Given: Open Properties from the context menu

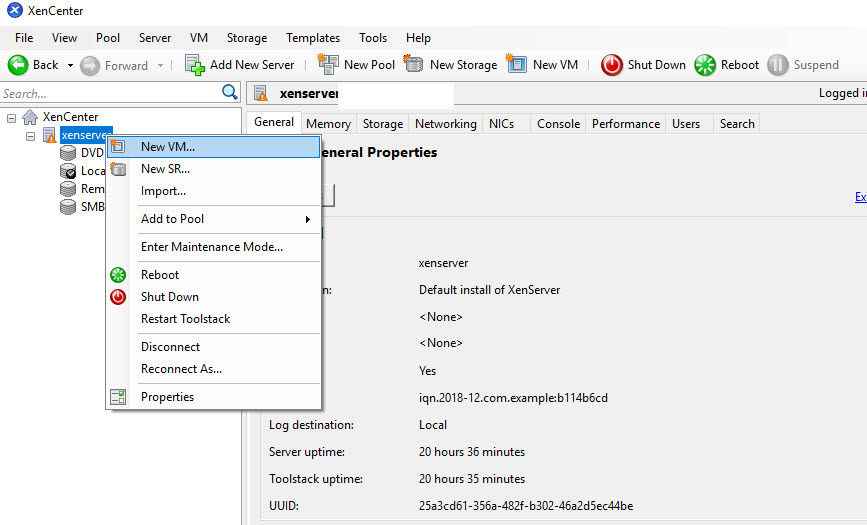Looking at the screenshot, I should coord(167,397).
